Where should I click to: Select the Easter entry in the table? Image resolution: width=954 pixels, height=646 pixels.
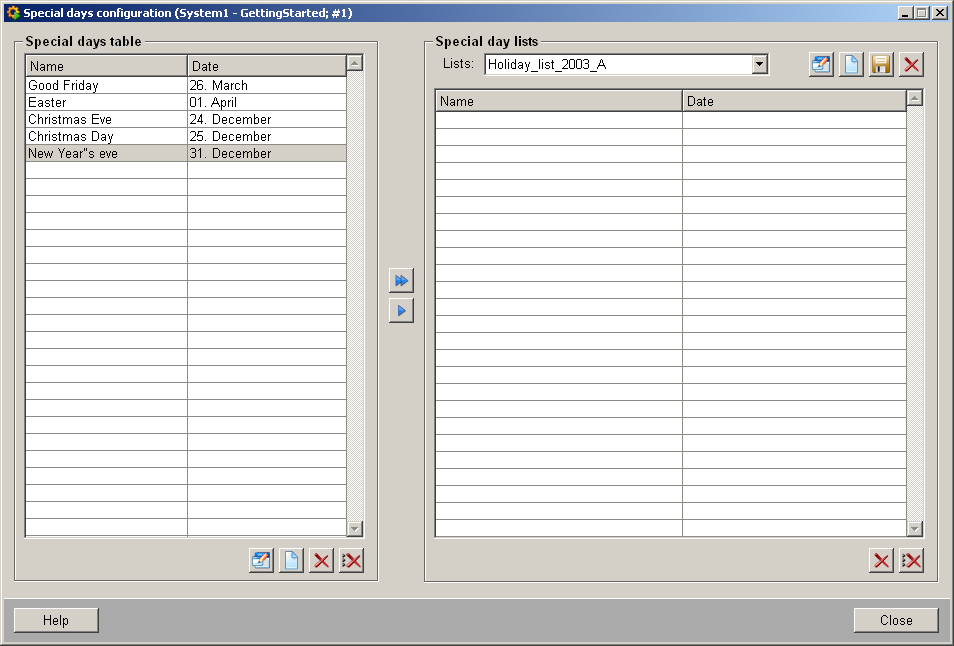106,103
